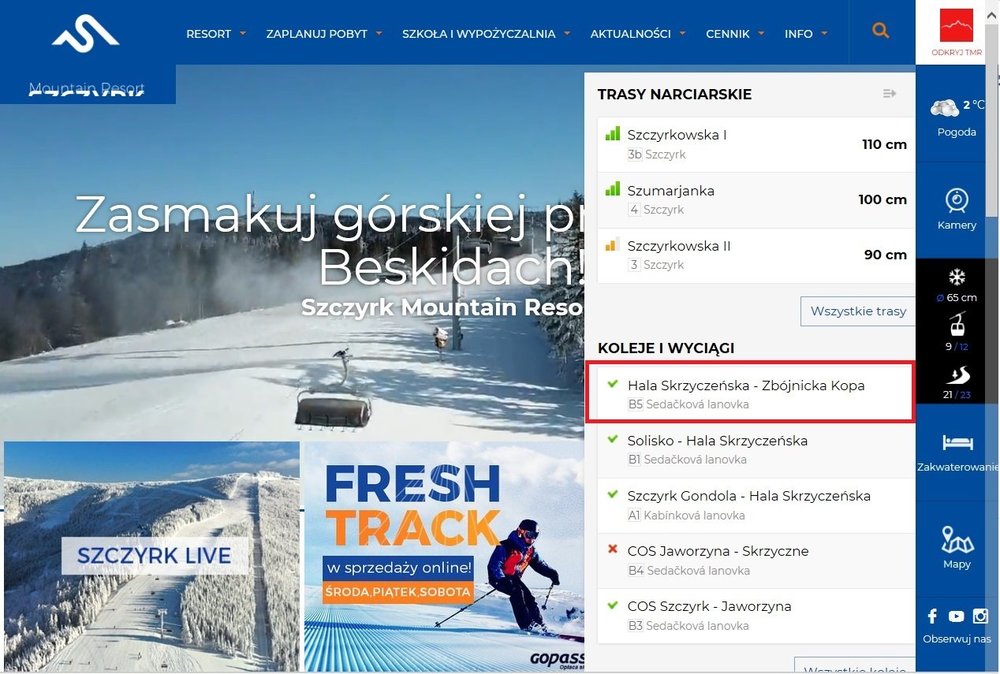Expand the Aktualności menu
The width and height of the screenshot is (1000, 674).
coord(638,34)
